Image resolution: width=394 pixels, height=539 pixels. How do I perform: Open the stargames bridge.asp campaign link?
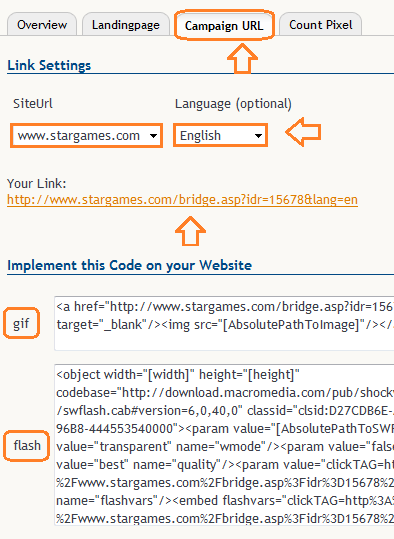[182, 200]
